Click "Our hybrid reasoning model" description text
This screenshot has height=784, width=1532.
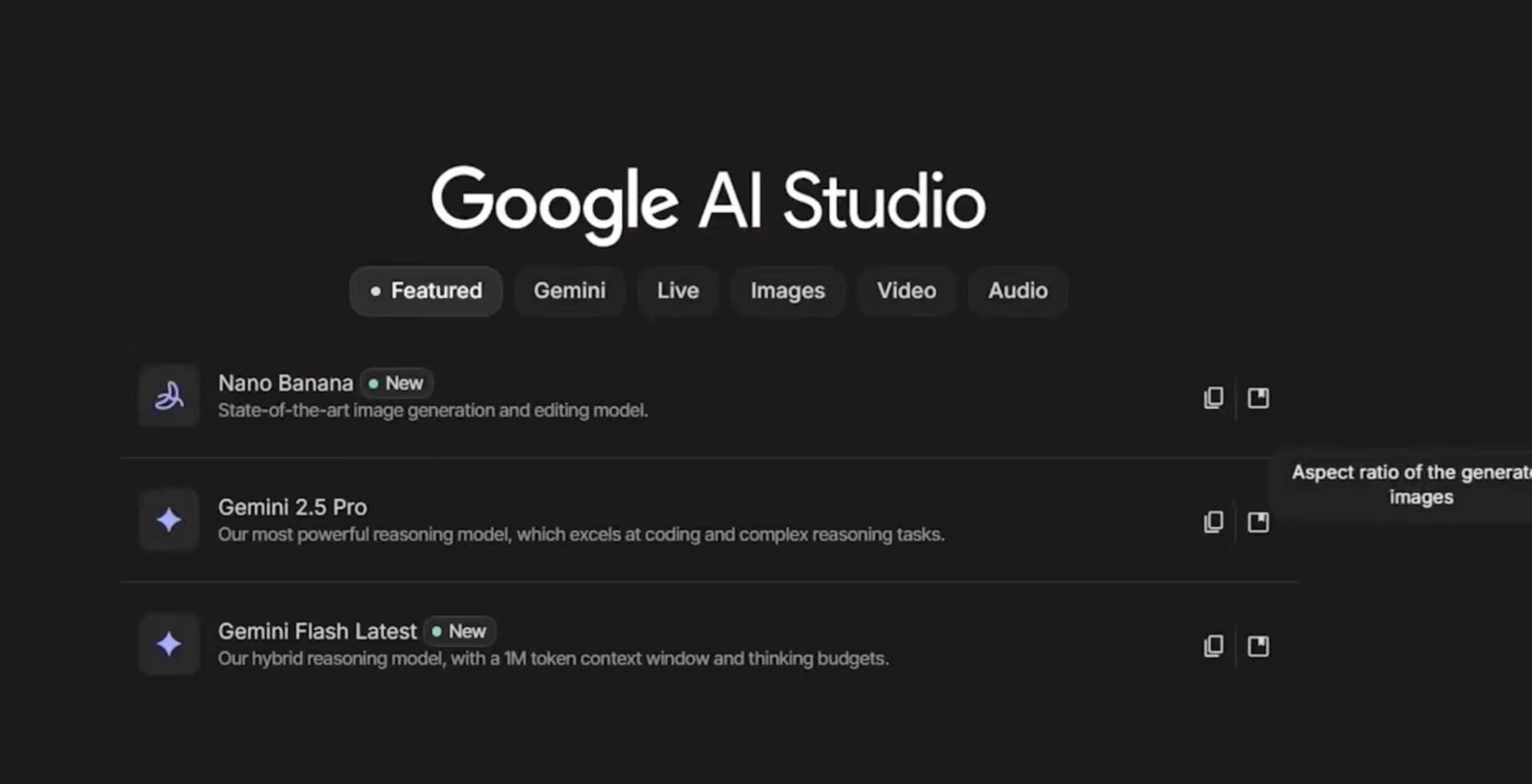click(553, 658)
